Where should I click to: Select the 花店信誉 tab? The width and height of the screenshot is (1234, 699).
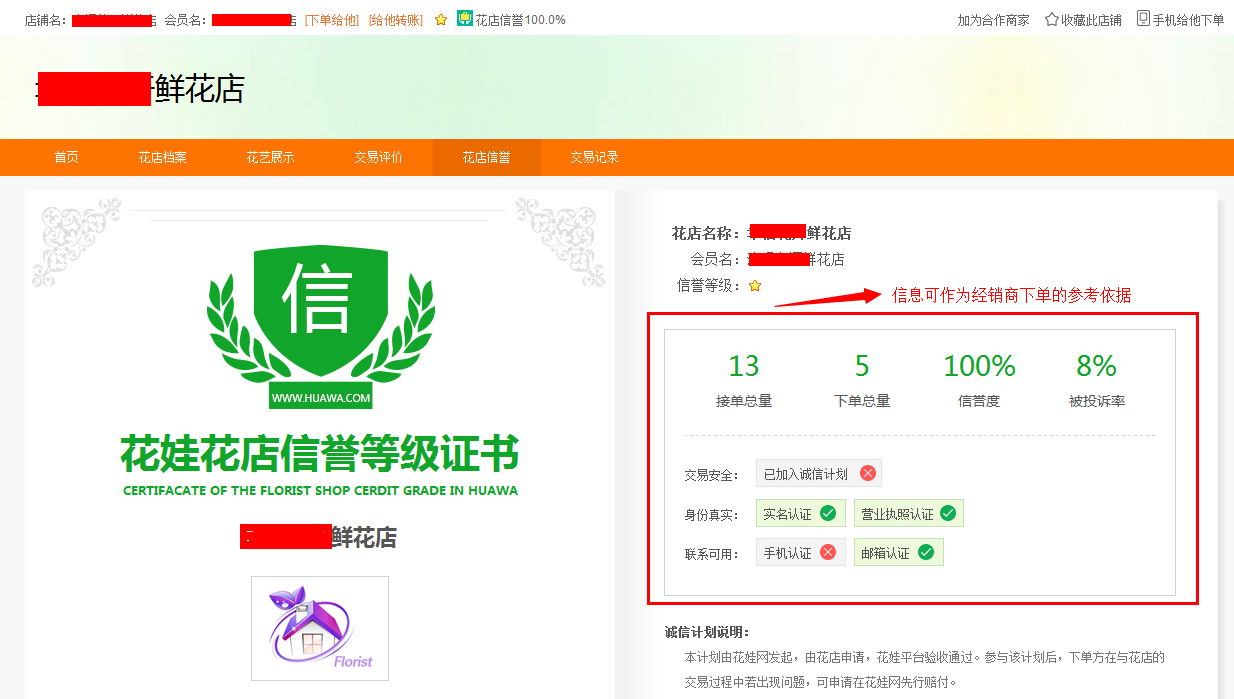pos(486,157)
